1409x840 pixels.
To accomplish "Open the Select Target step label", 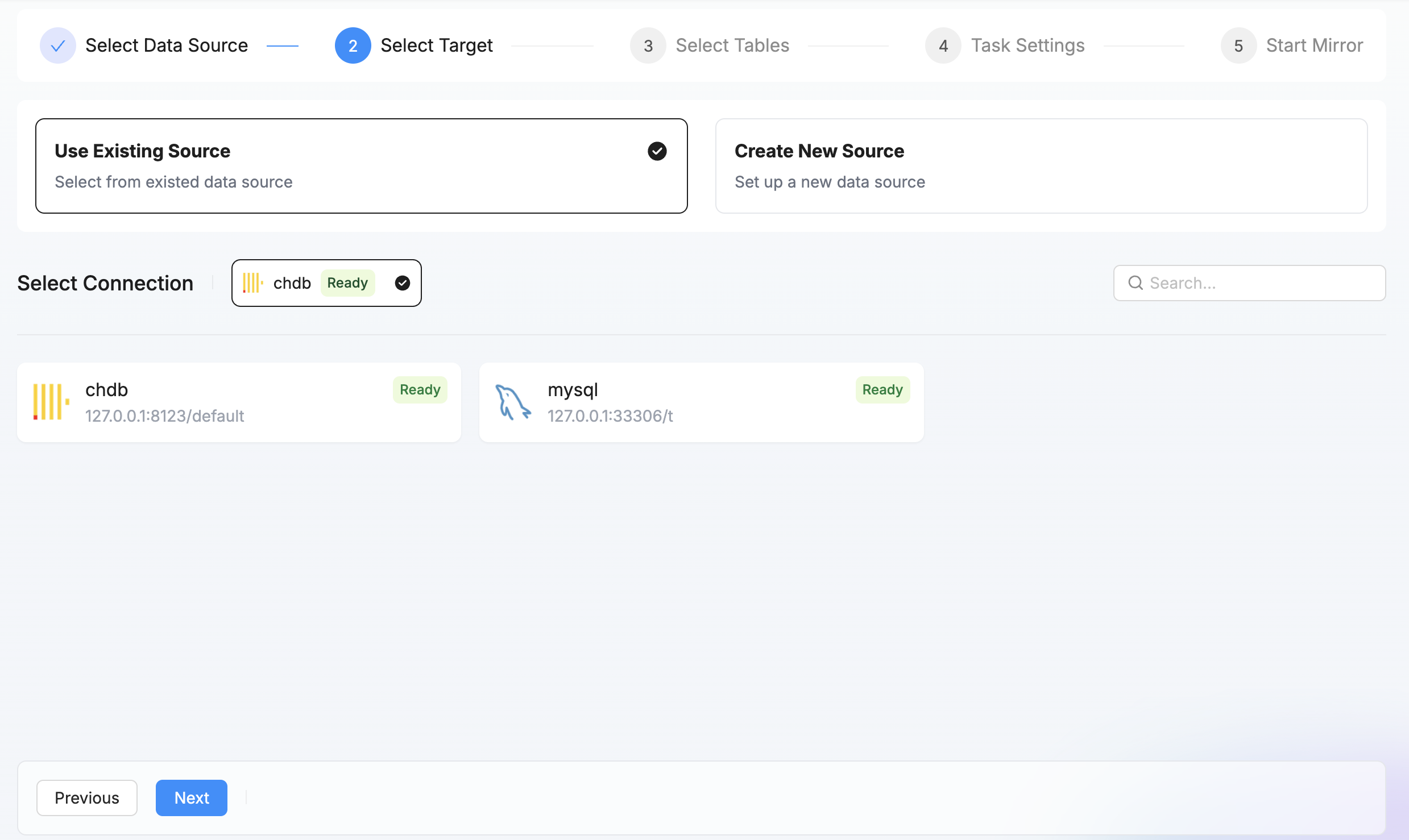I will point(437,45).
